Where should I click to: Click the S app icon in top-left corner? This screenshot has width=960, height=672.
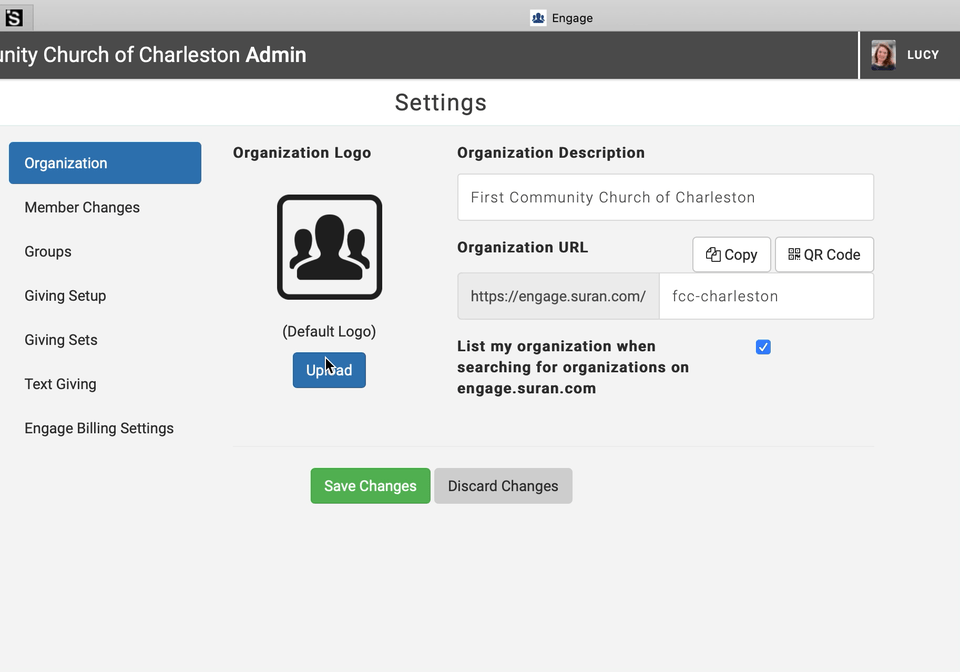point(14,17)
